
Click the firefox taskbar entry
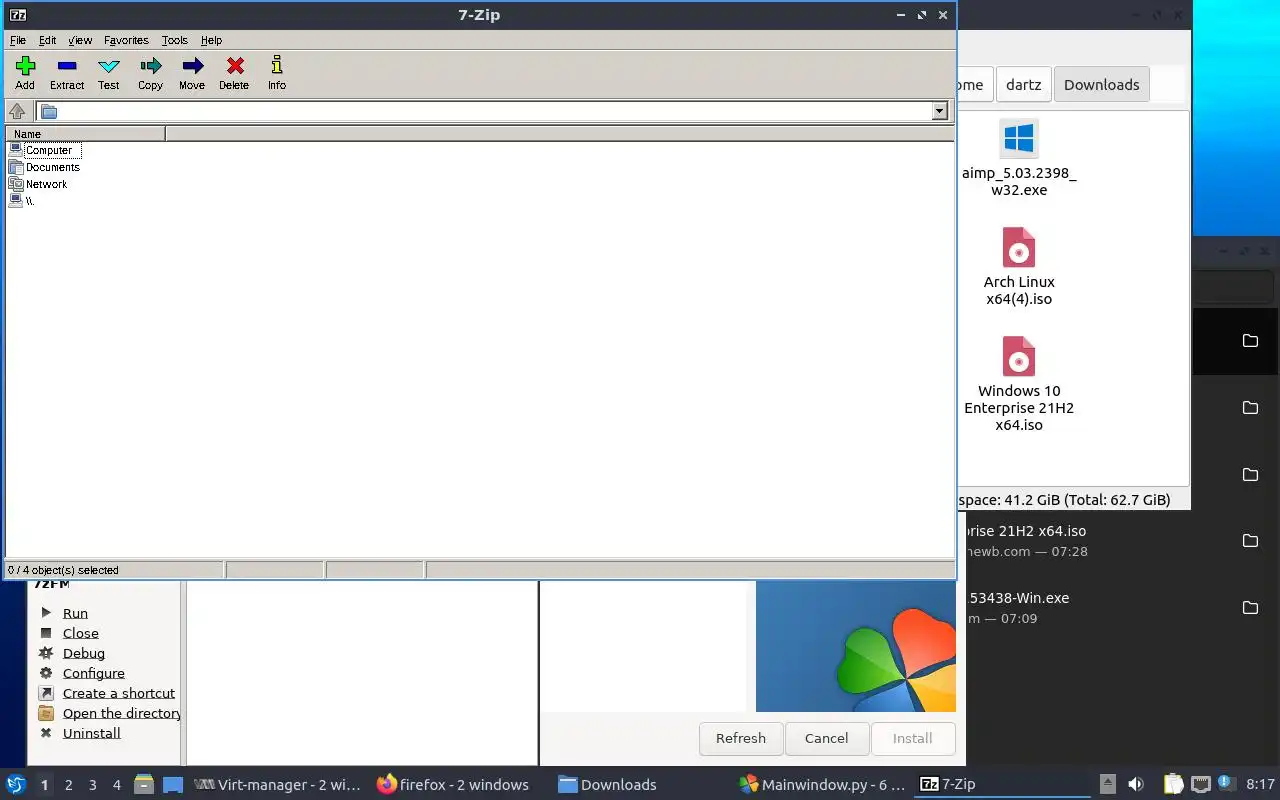pos(453,785)
